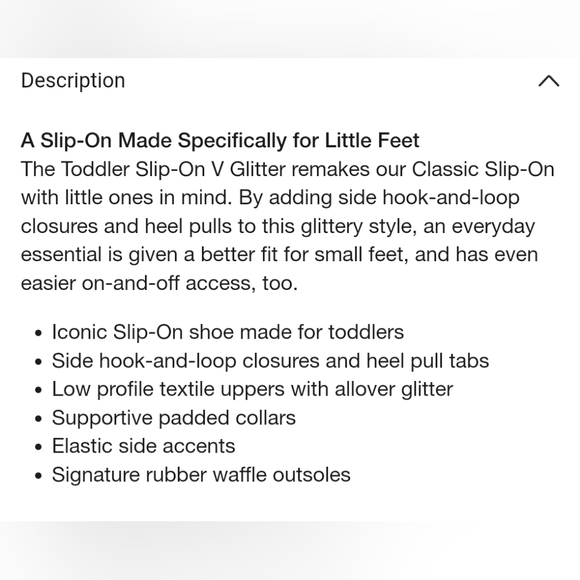
Task: Select the 'Supportive padded collars' bullet item
Action: [x=173, y=418]
